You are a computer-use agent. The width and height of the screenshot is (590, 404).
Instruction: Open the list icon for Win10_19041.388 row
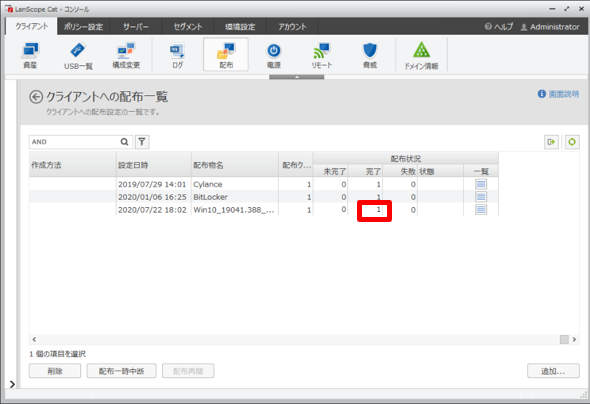tap(481, 210)
